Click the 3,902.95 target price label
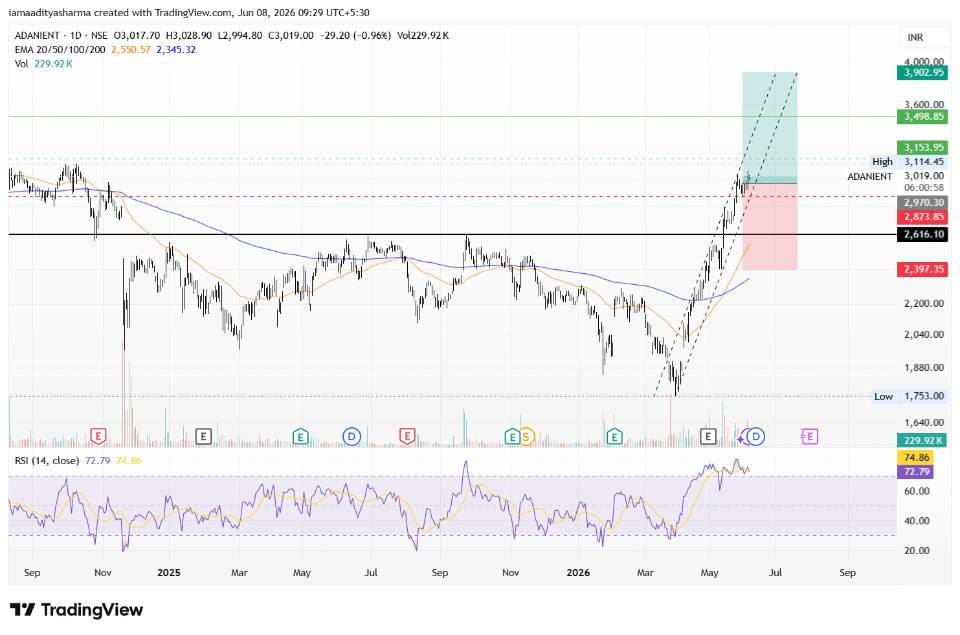The height and width of the screenshot is (635, 960). (922, 72)
